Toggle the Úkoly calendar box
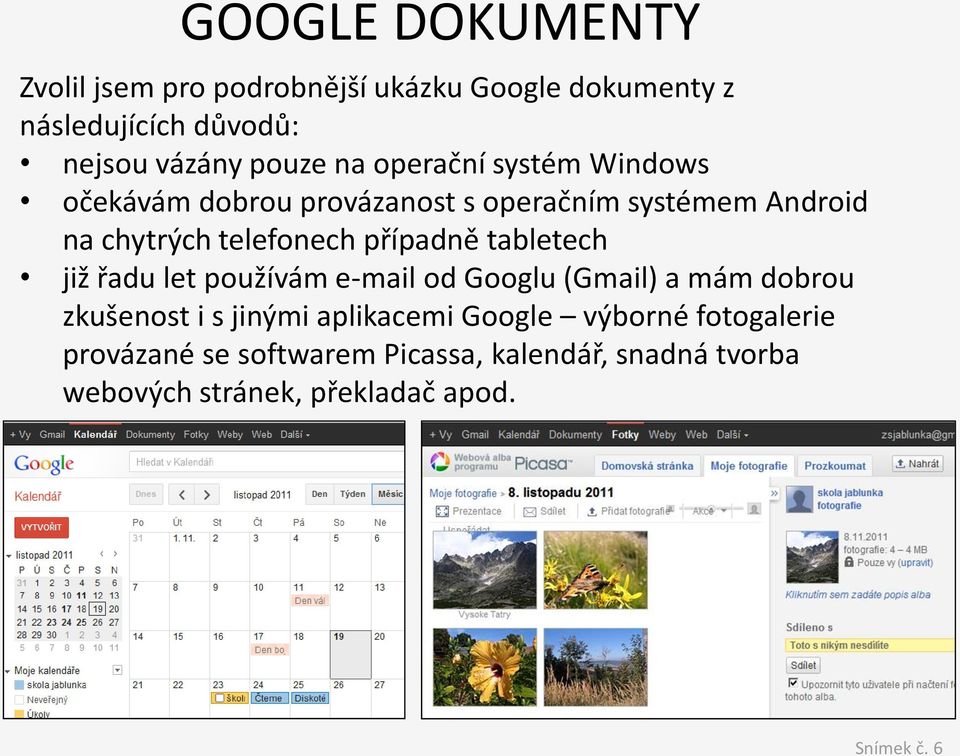This screenshot has width=960, height=756. [x=19, y=714]
